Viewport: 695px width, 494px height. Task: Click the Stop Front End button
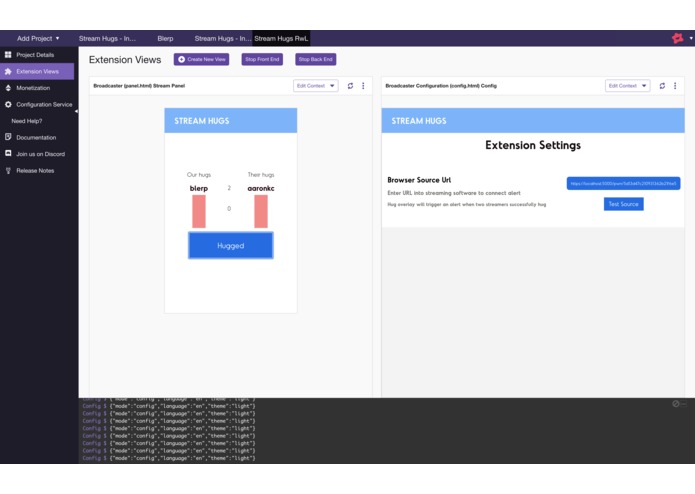[262, 59]
